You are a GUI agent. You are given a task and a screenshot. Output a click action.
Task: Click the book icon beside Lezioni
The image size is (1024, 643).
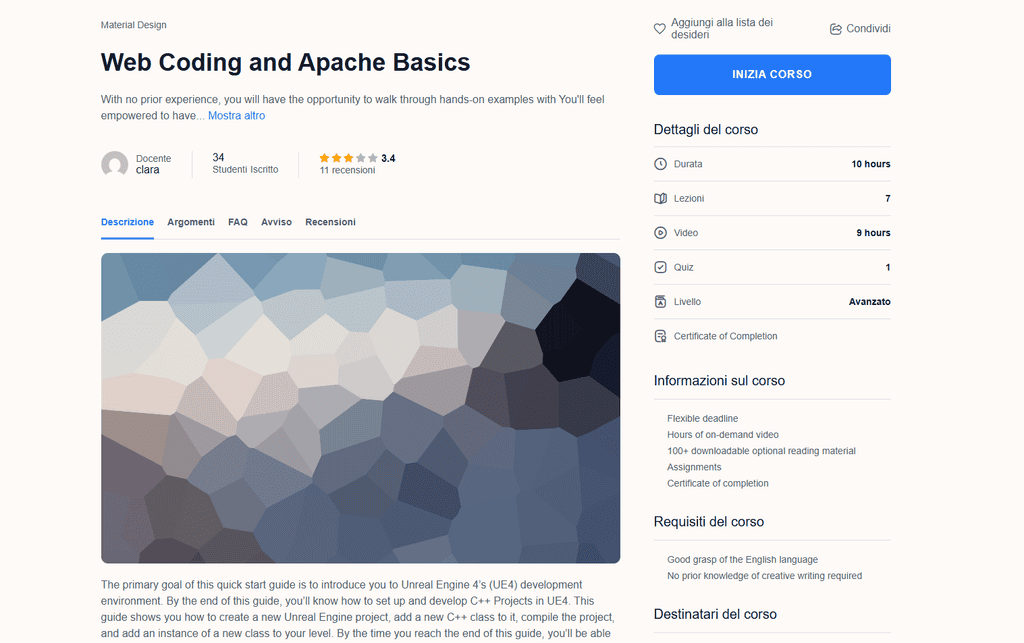pyautogui.click(x=660, y=198)
